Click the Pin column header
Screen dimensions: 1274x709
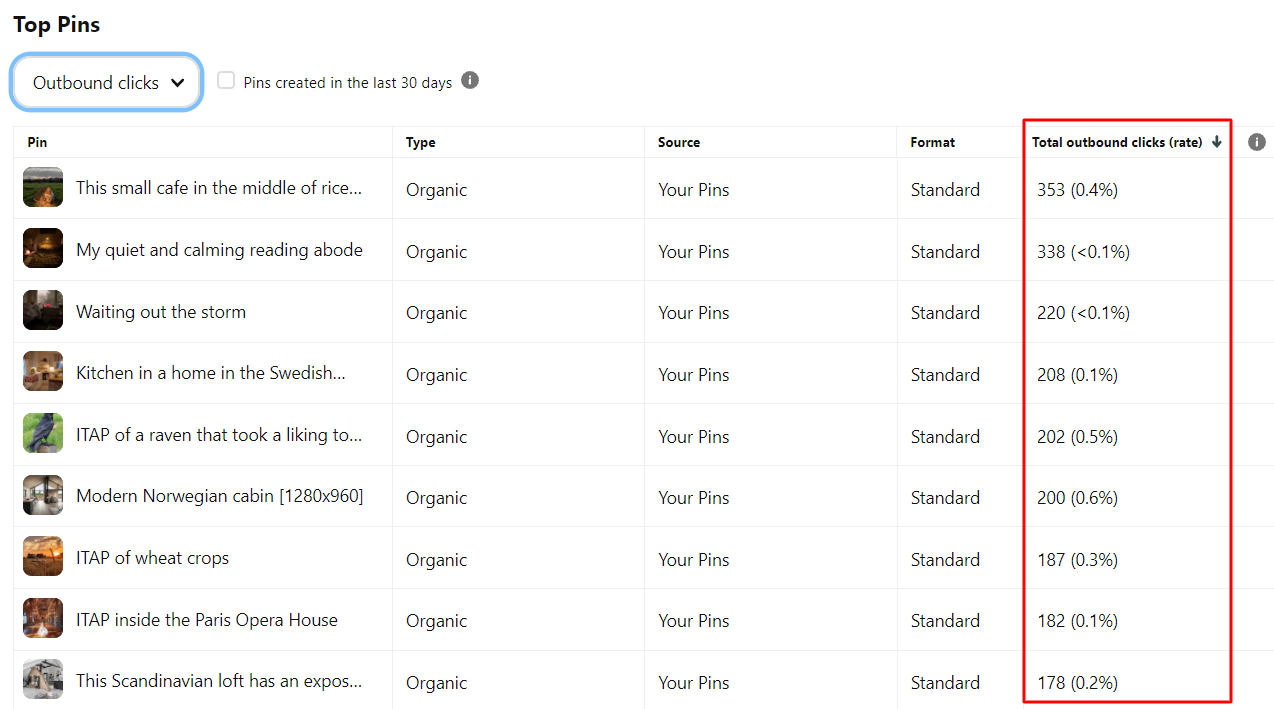click(37, 142)
